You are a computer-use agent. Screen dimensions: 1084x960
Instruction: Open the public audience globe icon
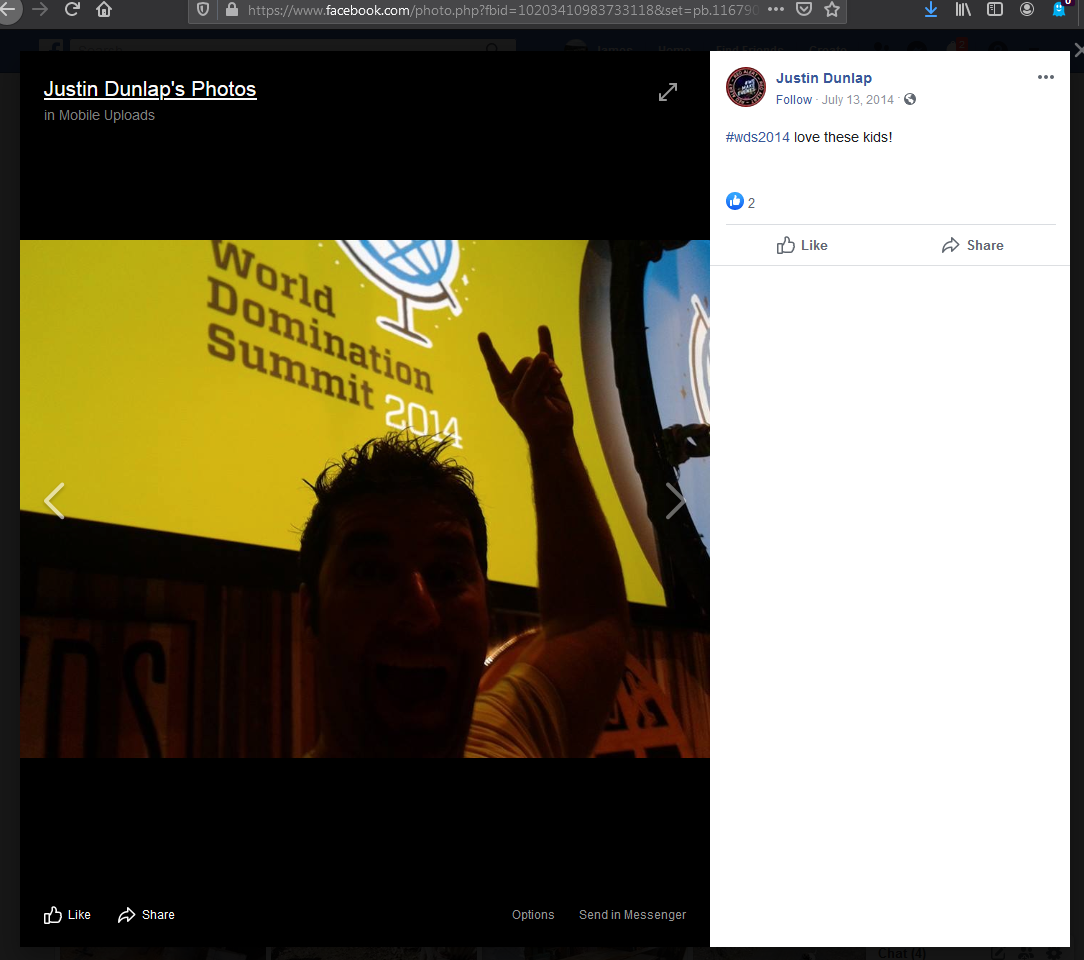point(910,100)
